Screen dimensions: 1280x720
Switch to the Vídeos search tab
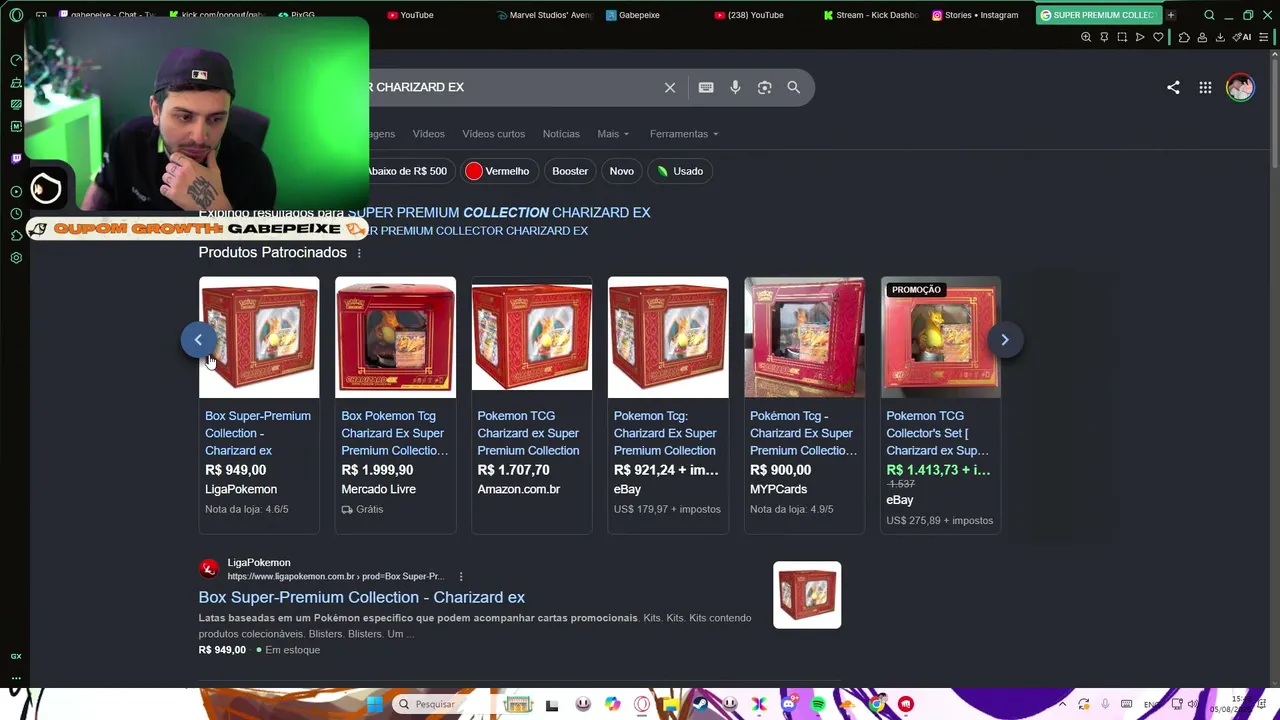point(428,134)
